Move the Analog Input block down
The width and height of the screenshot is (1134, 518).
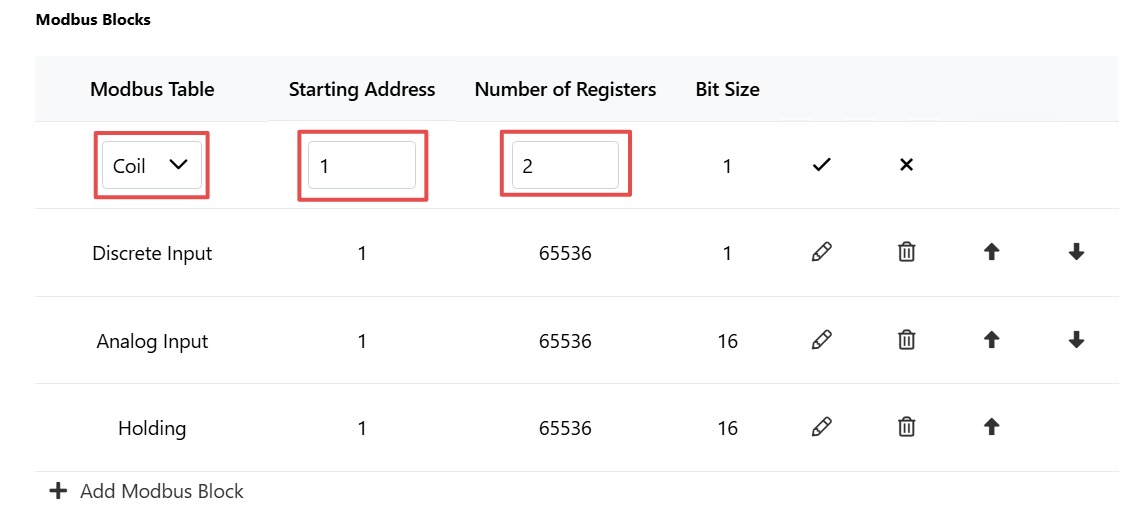tap(1076, 339)
